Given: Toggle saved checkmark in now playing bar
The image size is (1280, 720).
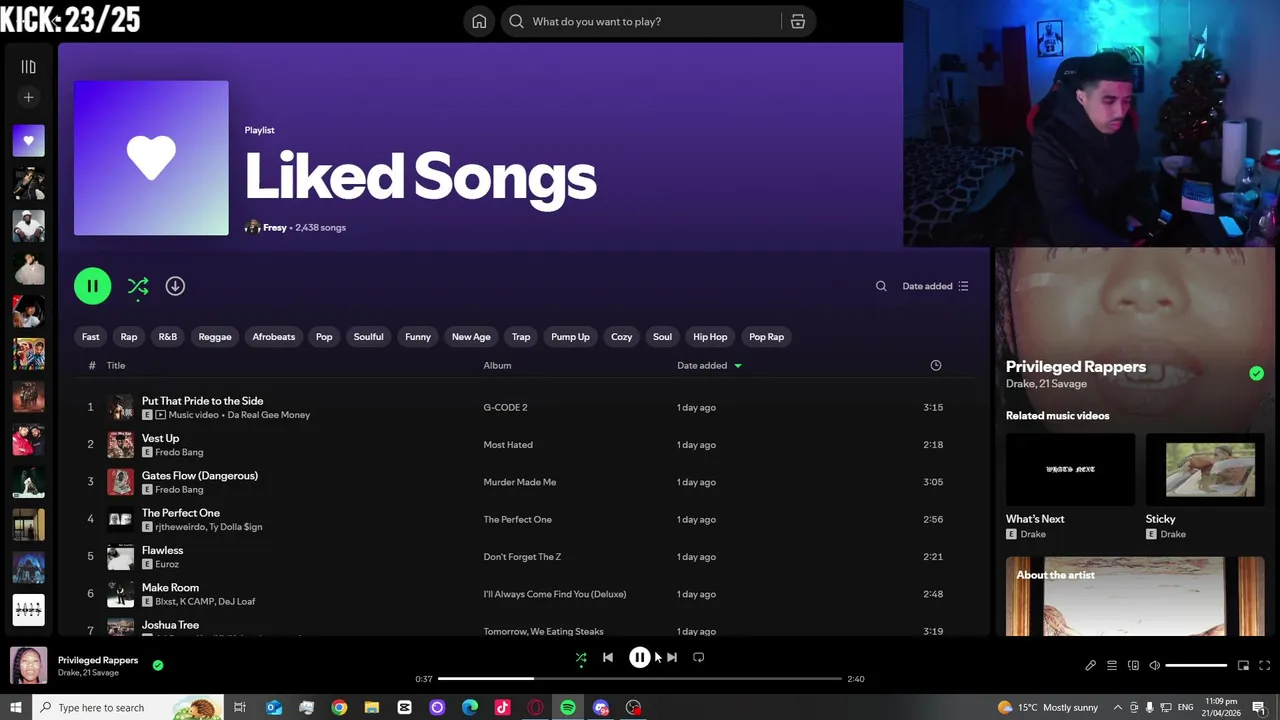Looking at the screenshot, I should click(158, 665).
